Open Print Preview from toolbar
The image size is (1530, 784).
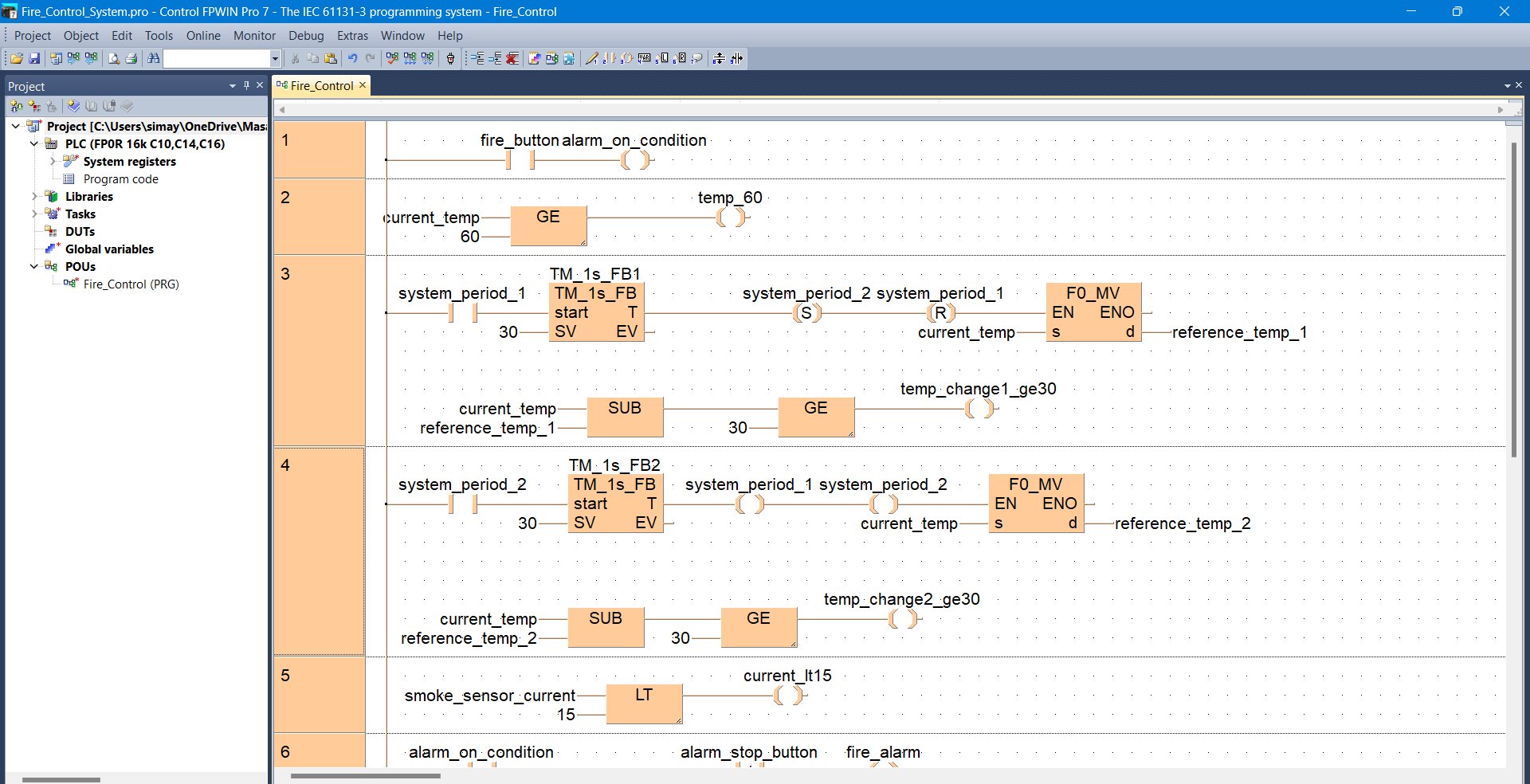click(x=114, y=58)
